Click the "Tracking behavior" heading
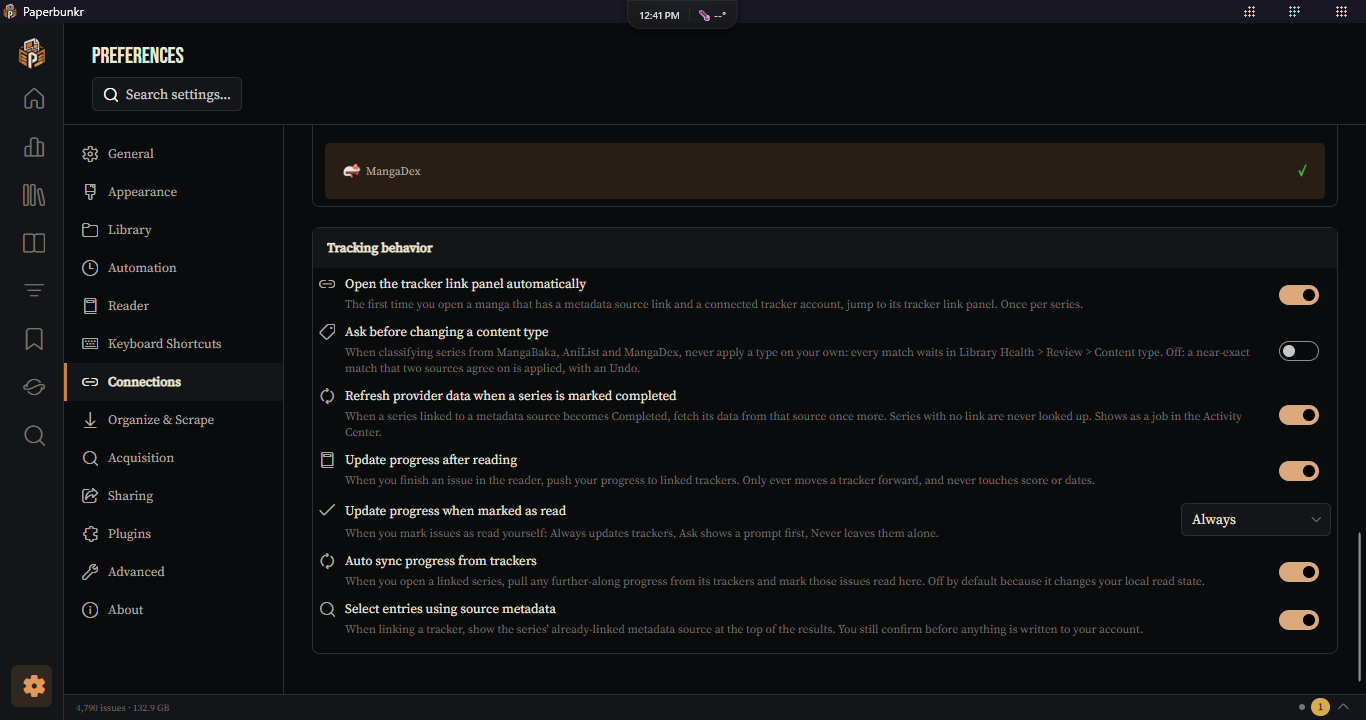The height and width of the screenshot is (720, 1366). 380,248
